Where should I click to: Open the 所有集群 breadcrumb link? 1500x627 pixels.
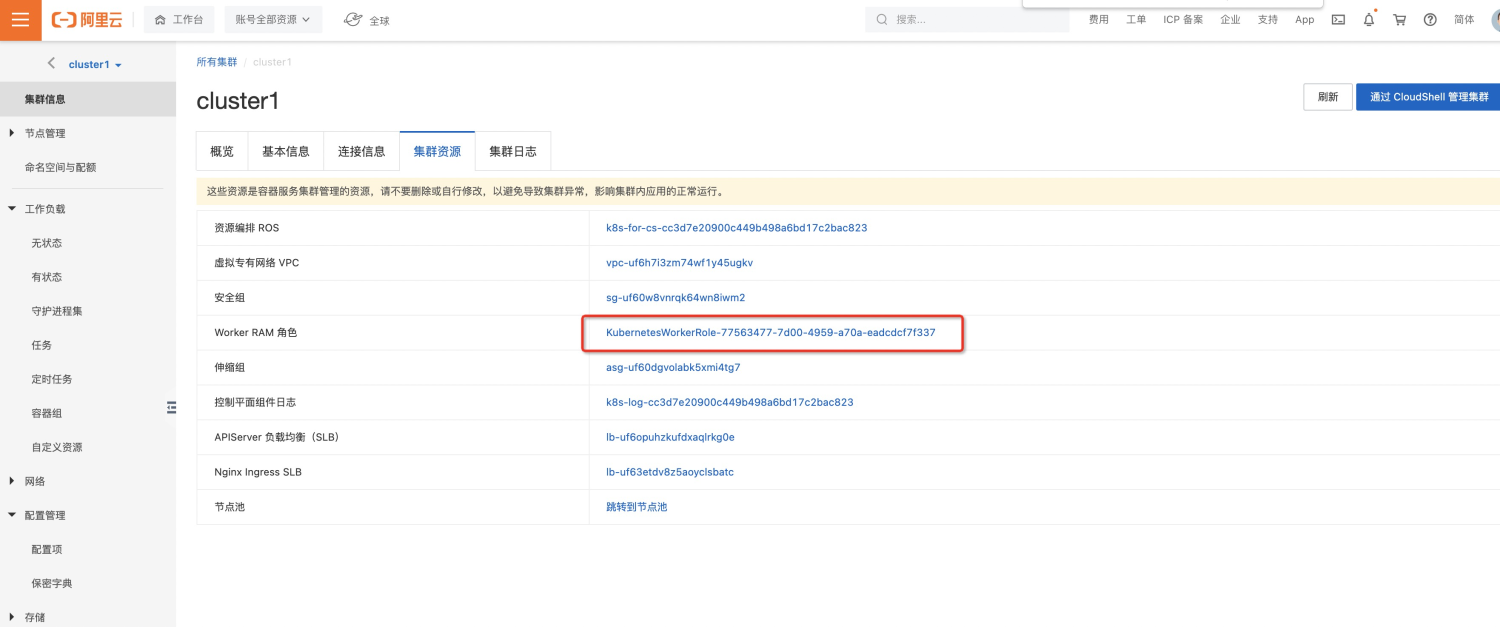[x=217, y=62]
